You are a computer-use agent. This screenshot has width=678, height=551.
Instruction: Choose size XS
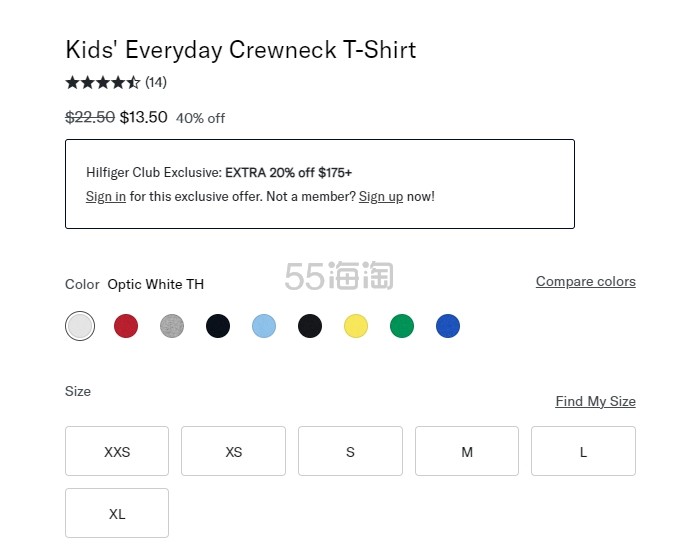(x=233, y=452)
